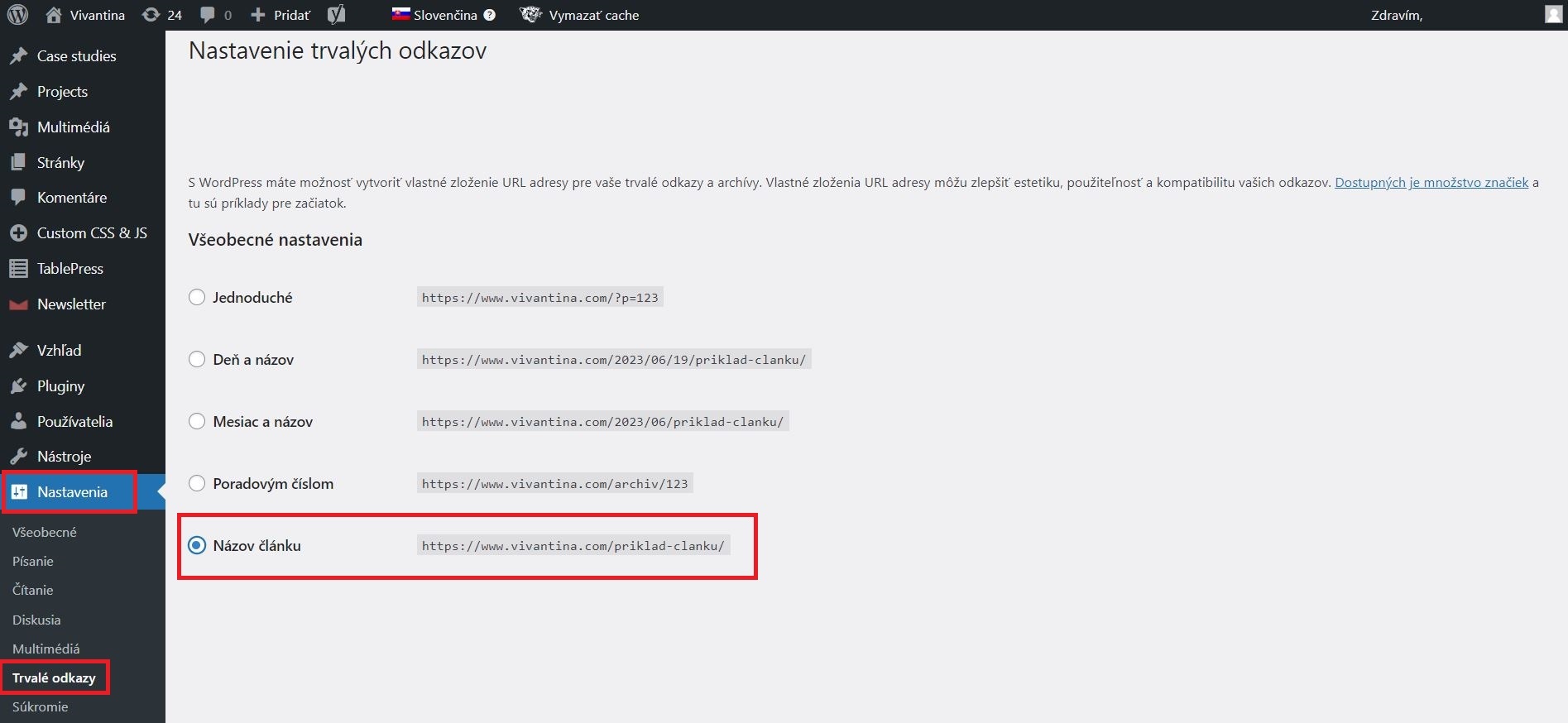Click the Nastavenia sliders icon
Image resolution: width=1568 pixels, height=723 pixels.
pos(19,492)
